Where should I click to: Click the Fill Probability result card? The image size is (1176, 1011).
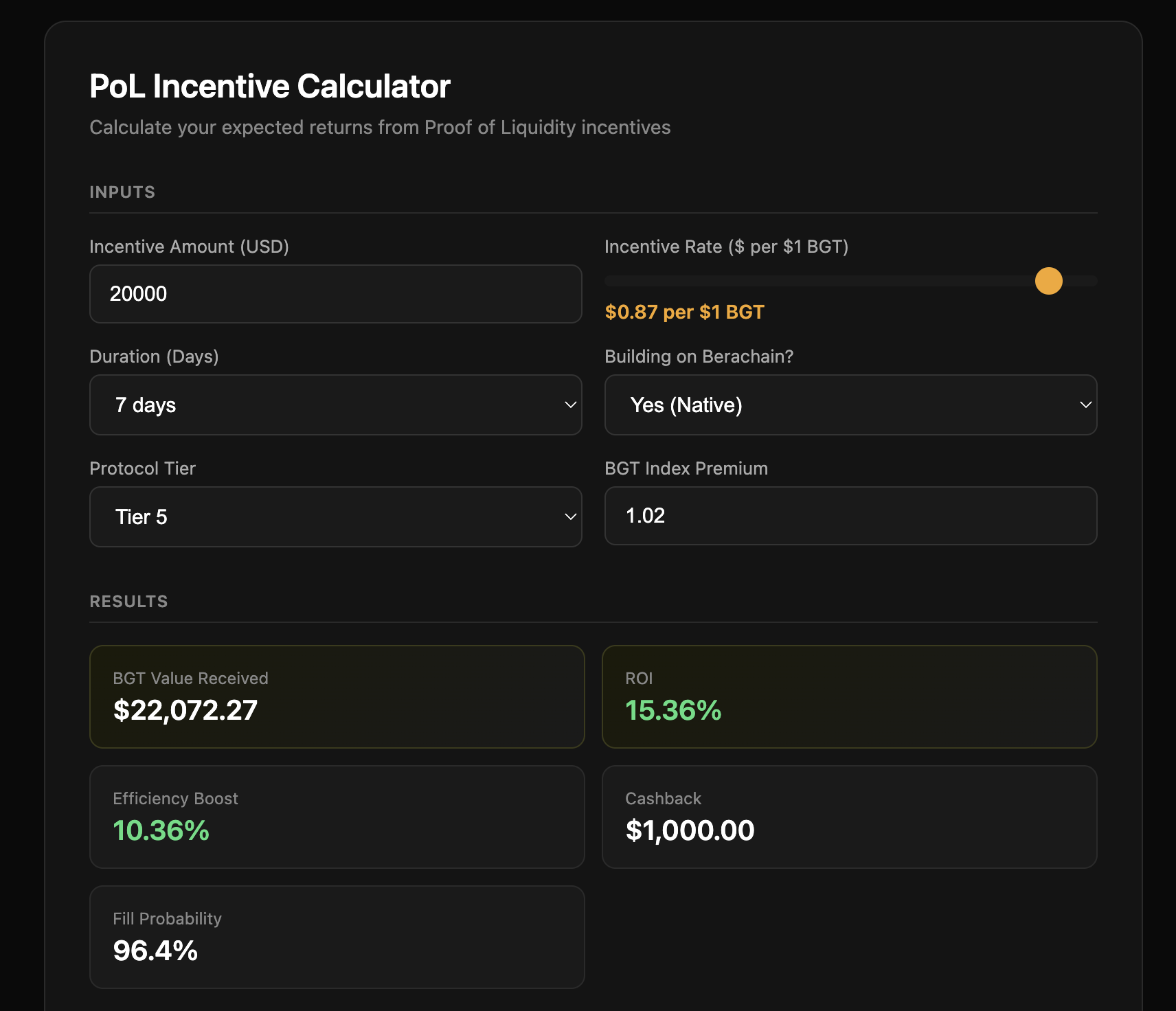coord(337,937)
